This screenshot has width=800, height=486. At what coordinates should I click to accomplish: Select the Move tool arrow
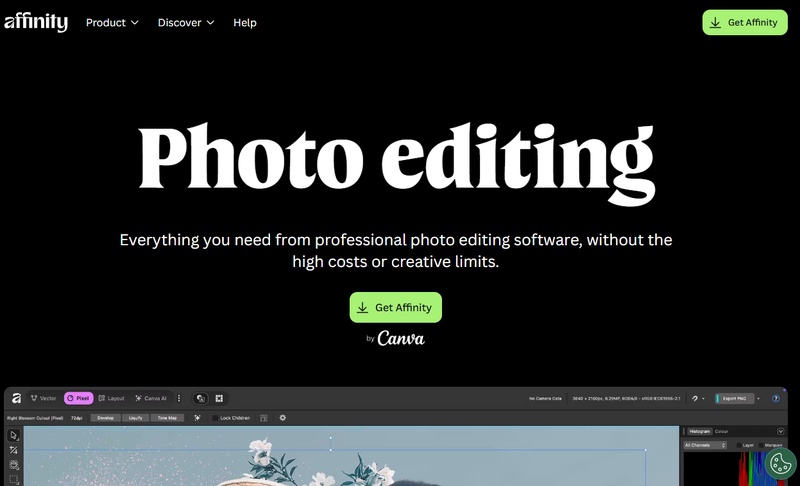tap(14, 436)
